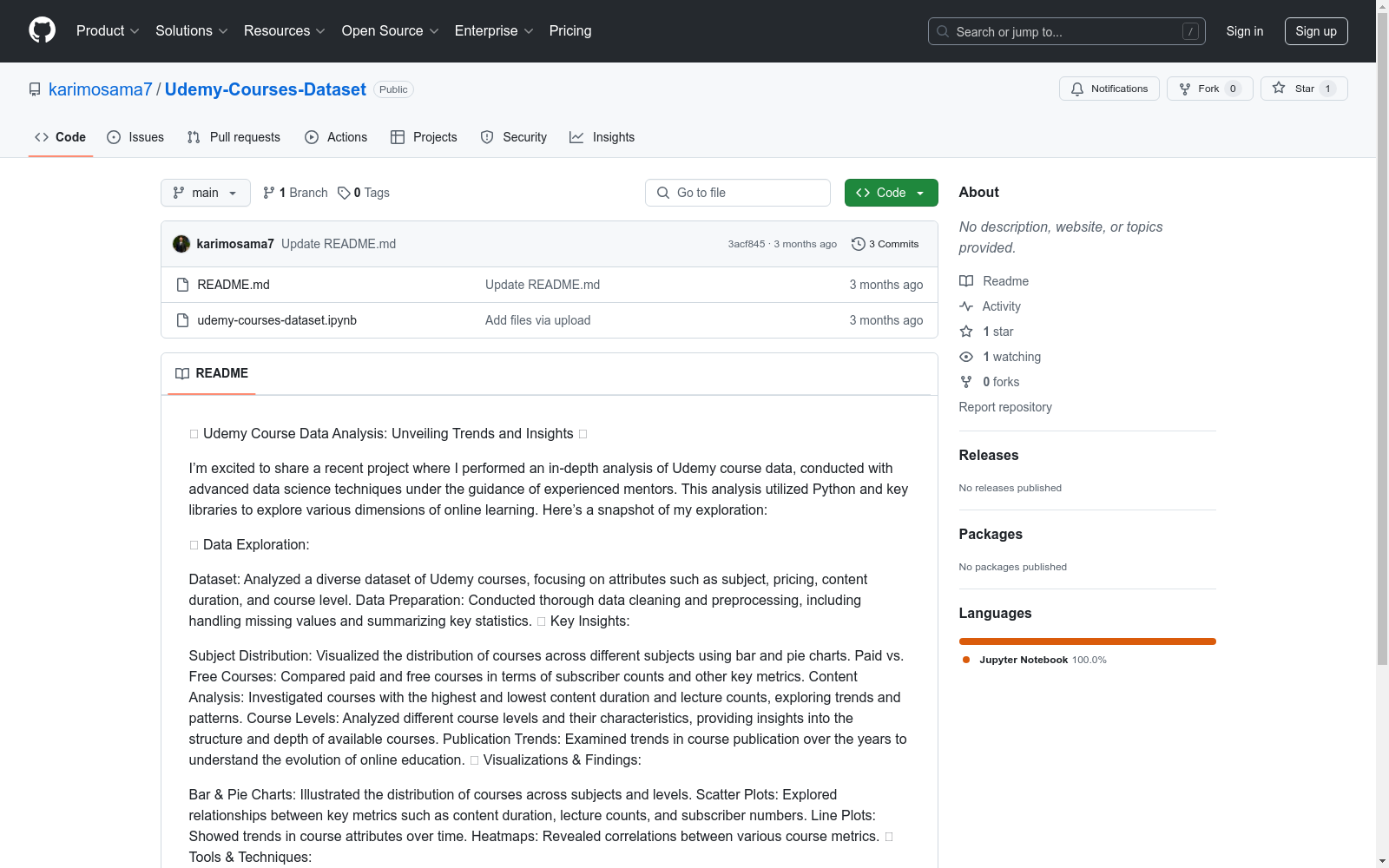1389x868 pixels.
Task: Open the README.md file
Action: pyautogui.click(x=234, y=285)
